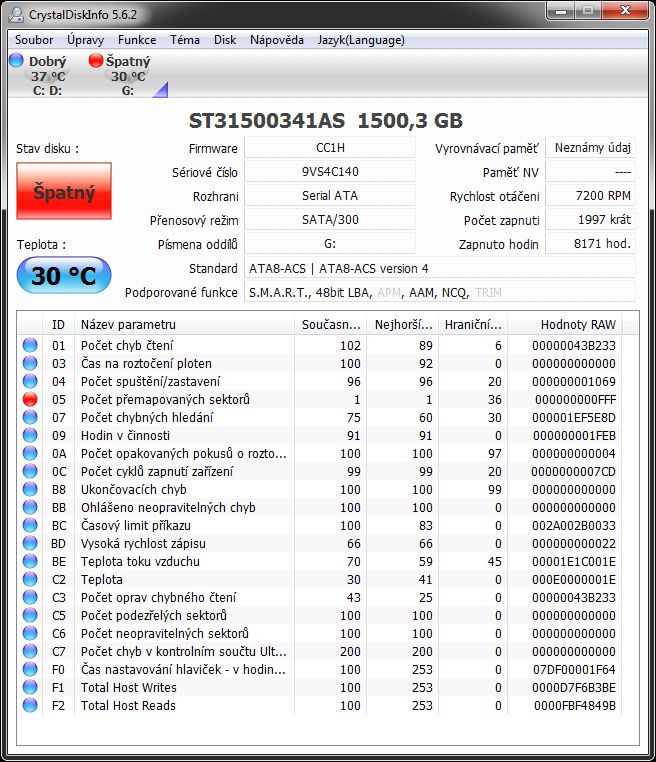Click the 7200 RPM rotation rate field
This screenshot has height=762, width=656.
click(x=590, y=195)
